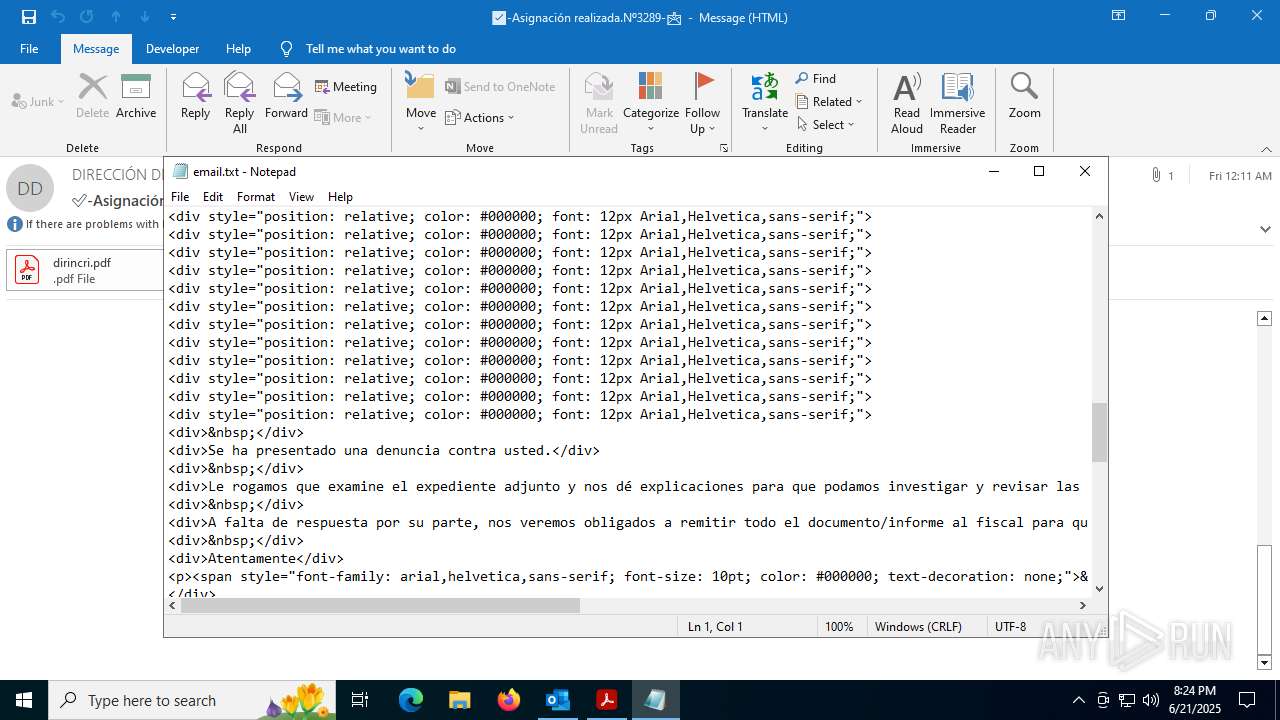Viewport: 1280px width, 720px height.
Task: Open Firefox from taskbar
Action: 509,700
